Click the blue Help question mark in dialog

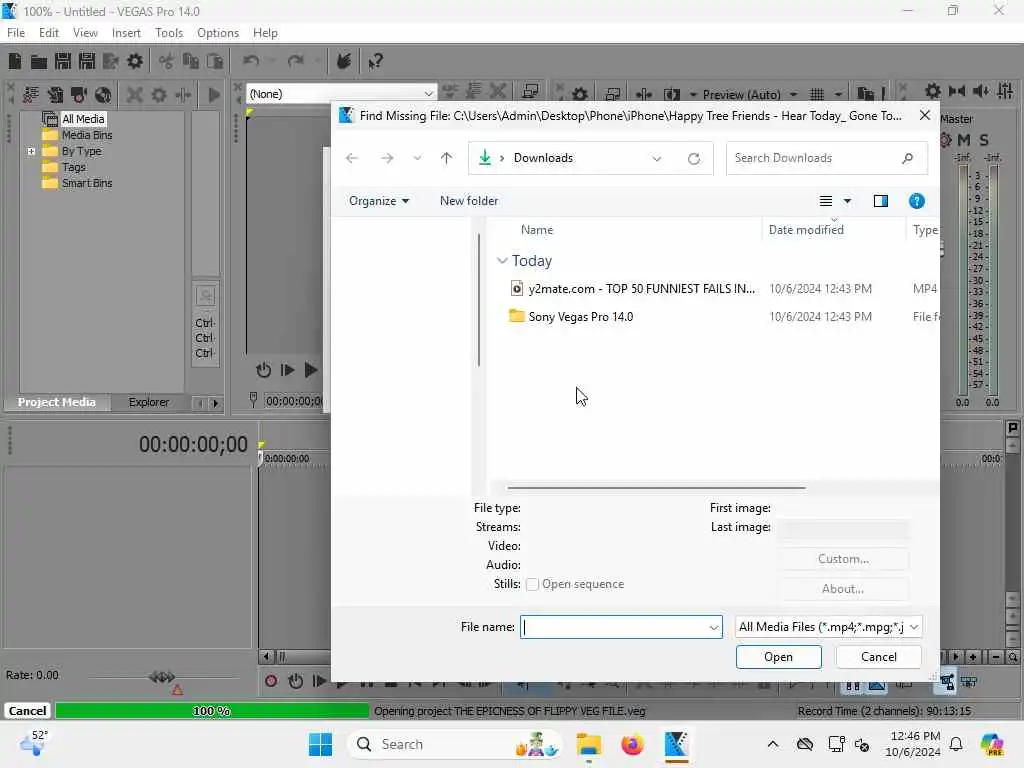(x=916, y=201)
